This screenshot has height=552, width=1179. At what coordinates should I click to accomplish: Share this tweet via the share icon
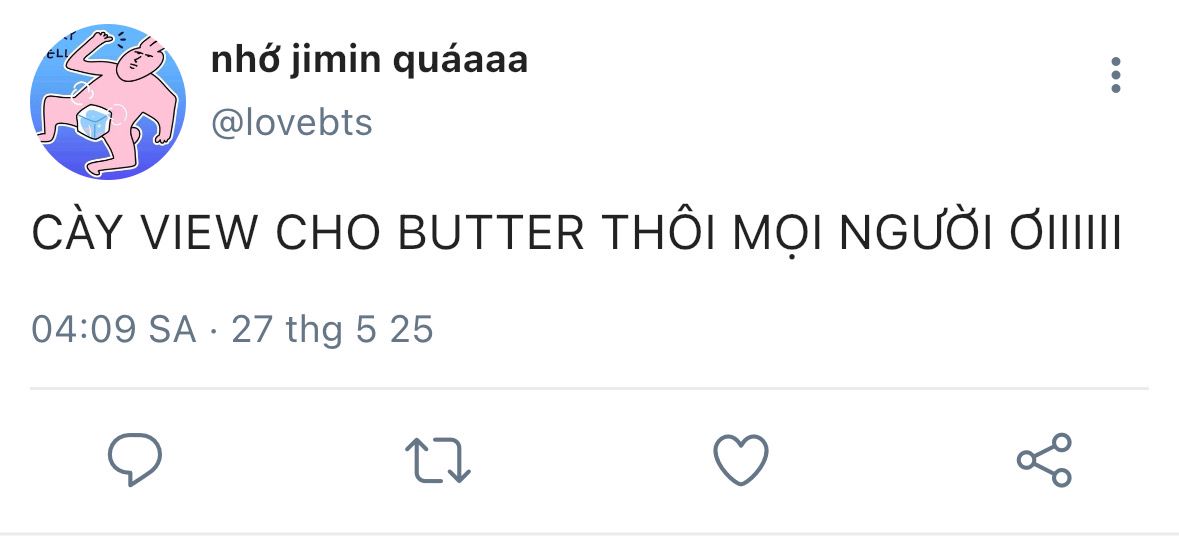point(1044,460)
